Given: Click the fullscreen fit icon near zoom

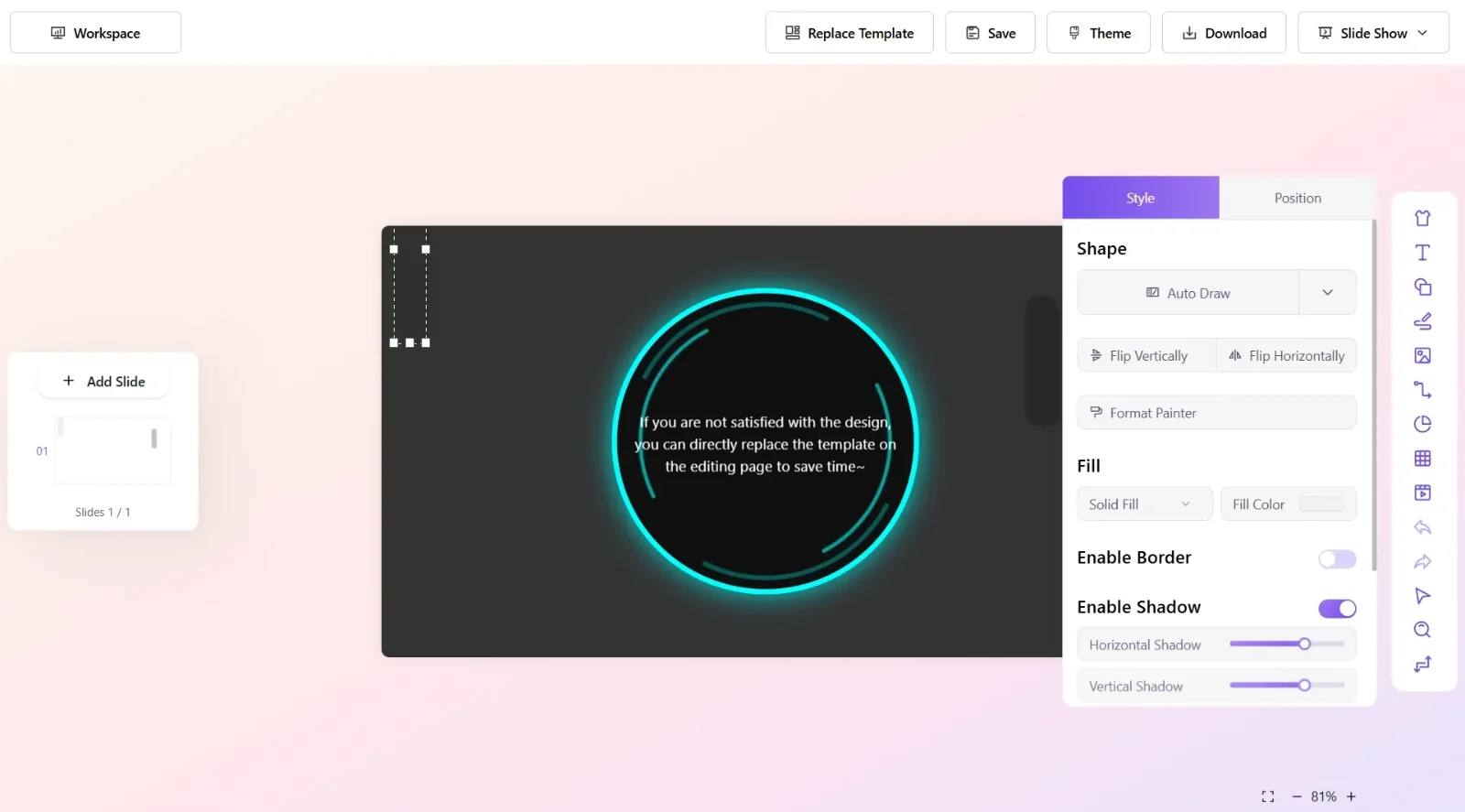Looking at the screenshot, I should tap(1267, 796).
